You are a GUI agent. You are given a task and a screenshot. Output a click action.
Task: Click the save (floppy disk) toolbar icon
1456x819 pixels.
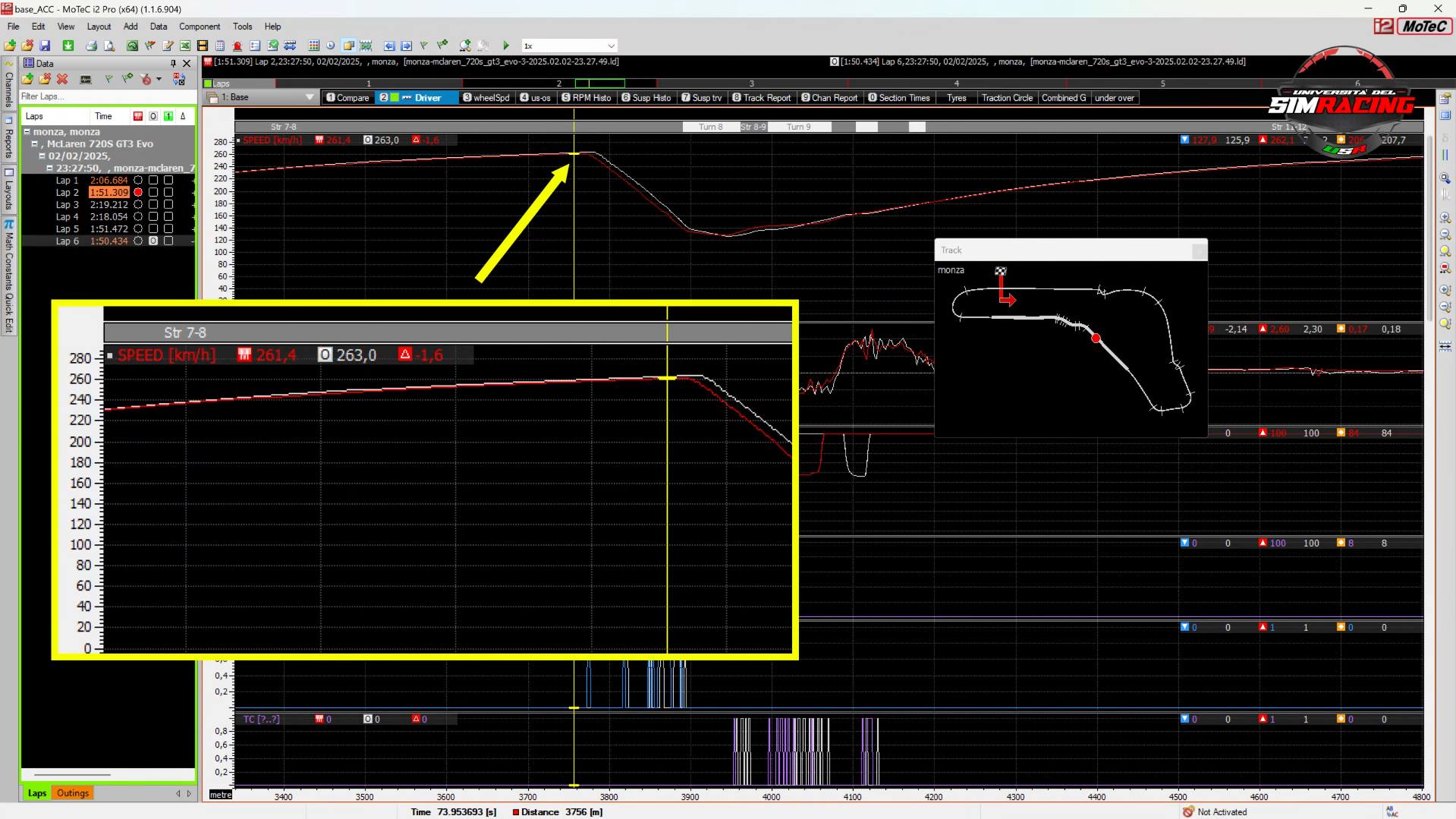45,46
